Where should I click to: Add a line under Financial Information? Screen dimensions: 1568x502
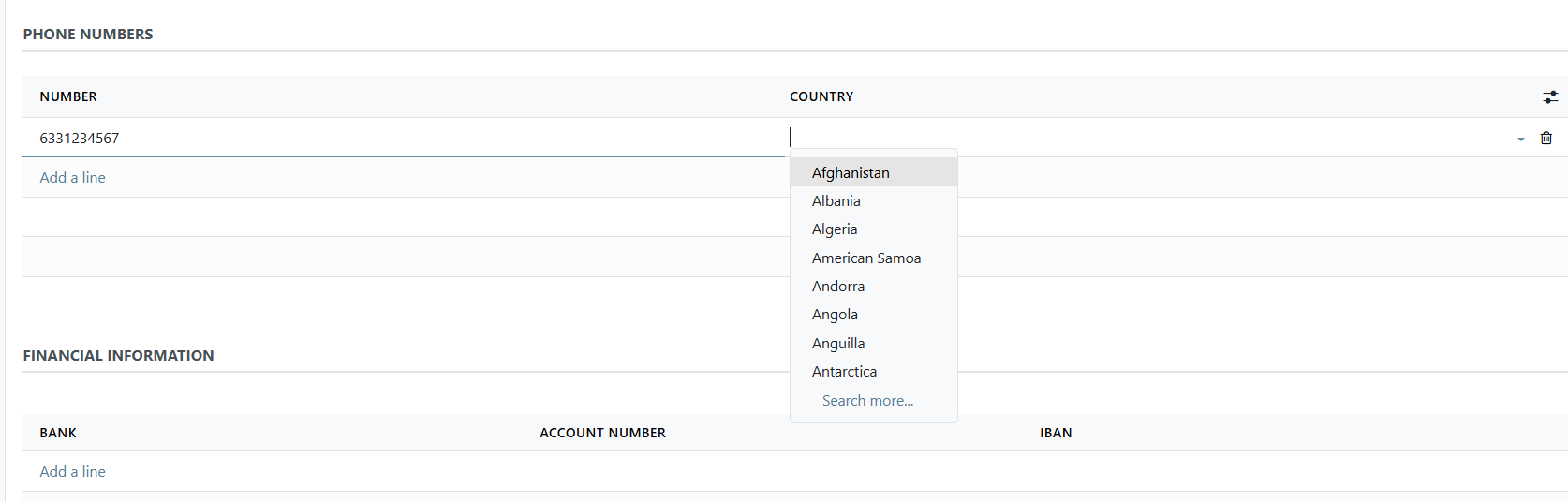pos(72,471)
